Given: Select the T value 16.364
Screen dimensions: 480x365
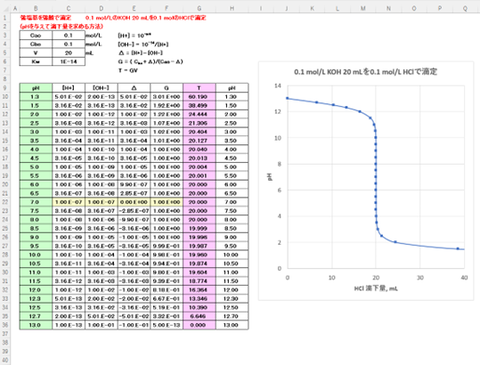Looking at the screenshot, I should (x=199, y=290).
